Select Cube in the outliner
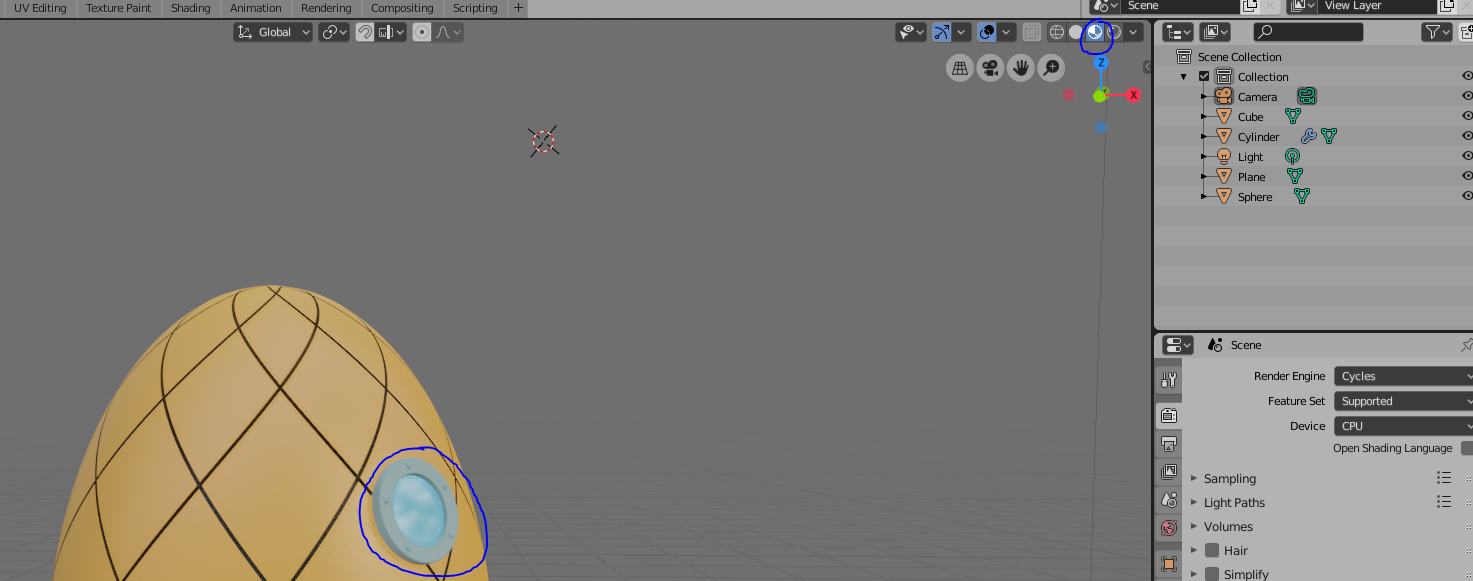Viewport: 1473px width, 581px height. [1251, 117]
